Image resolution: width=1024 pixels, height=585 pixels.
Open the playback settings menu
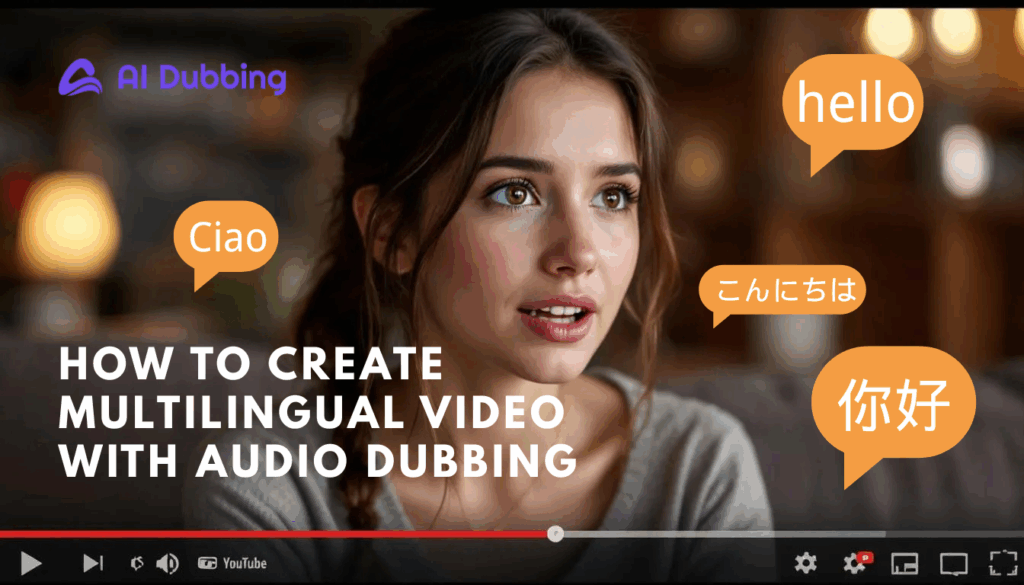coord(806,563)
